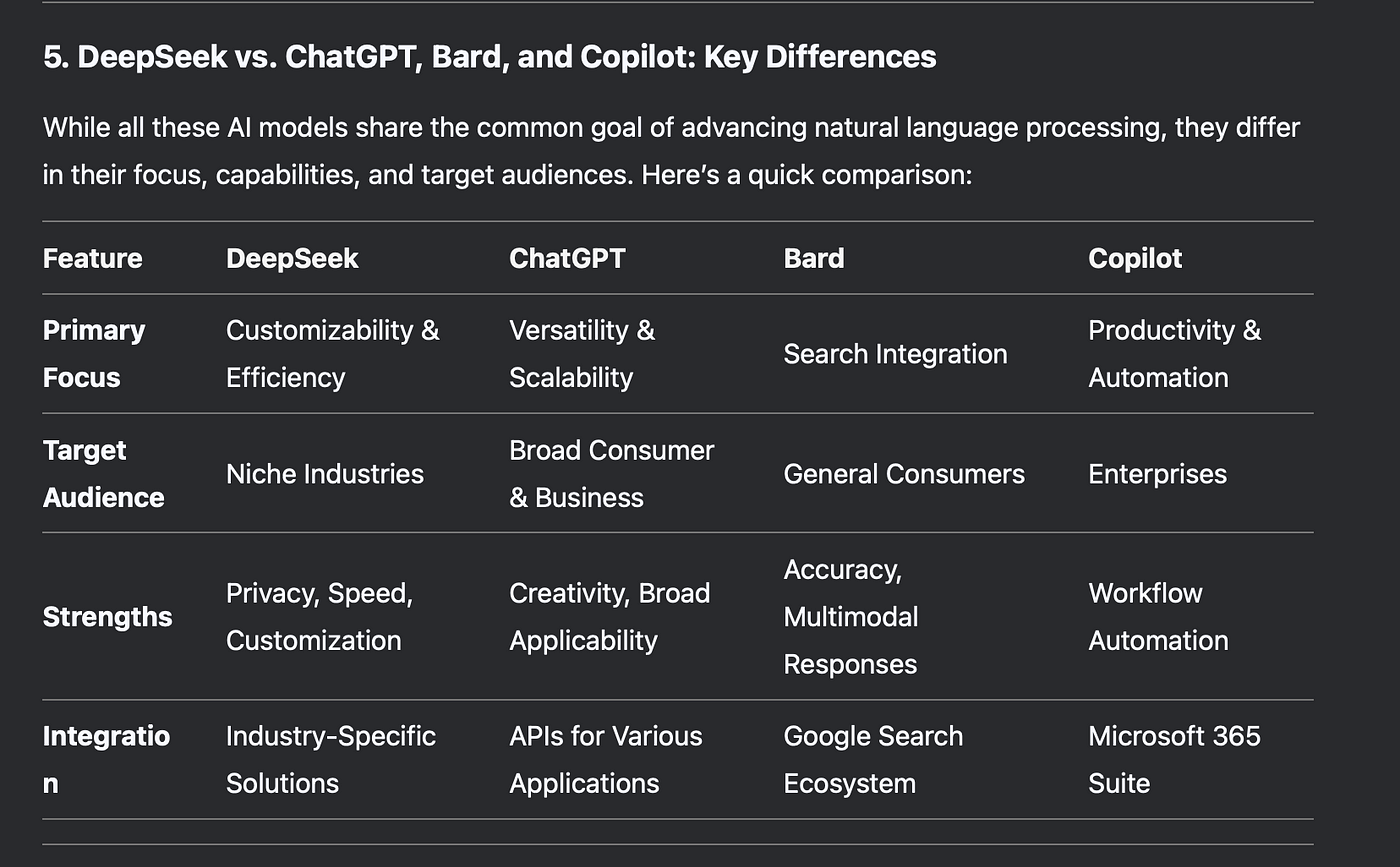Click the ChatGPT column header
Screen dimensions: 1400x867
point(567,258)
